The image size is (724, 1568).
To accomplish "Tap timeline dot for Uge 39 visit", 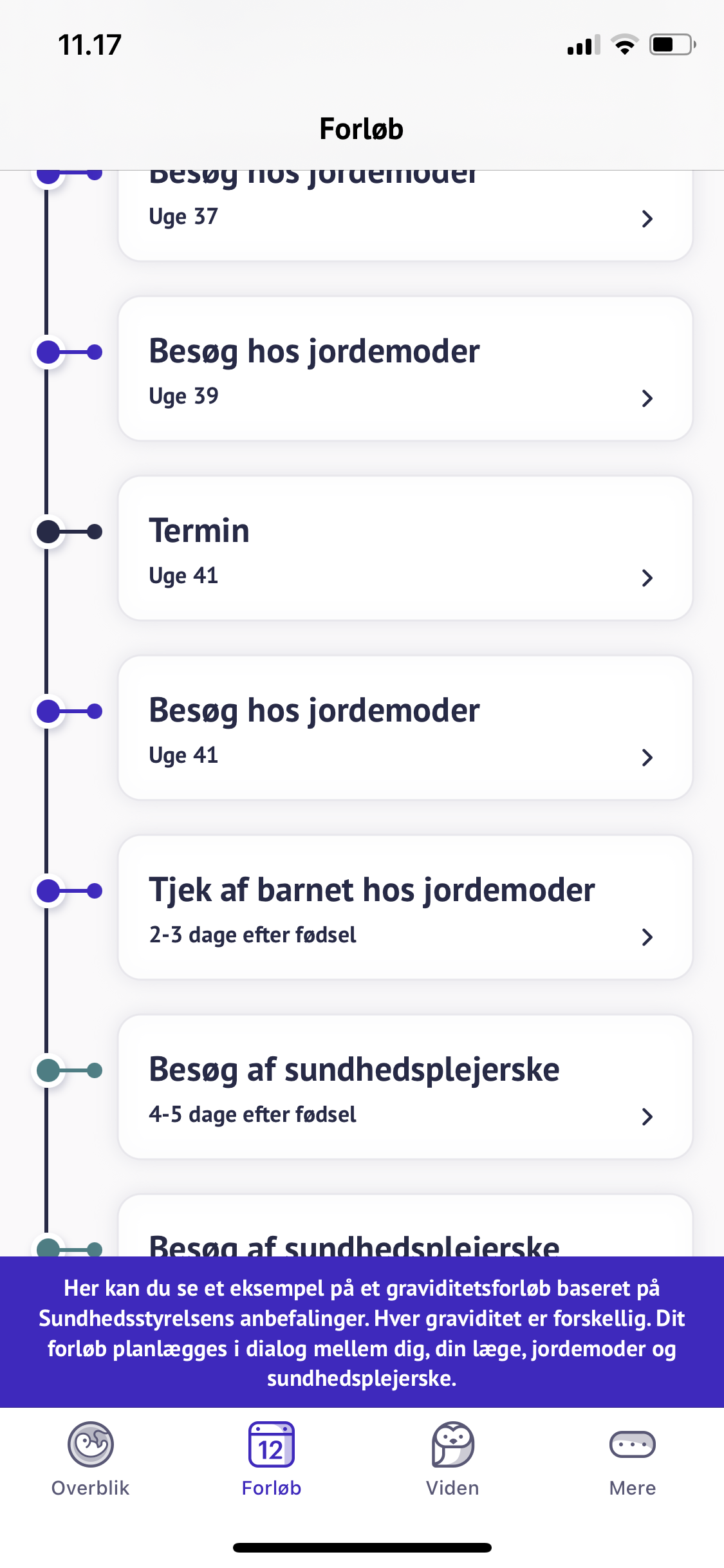I will (x=48, y=352).
